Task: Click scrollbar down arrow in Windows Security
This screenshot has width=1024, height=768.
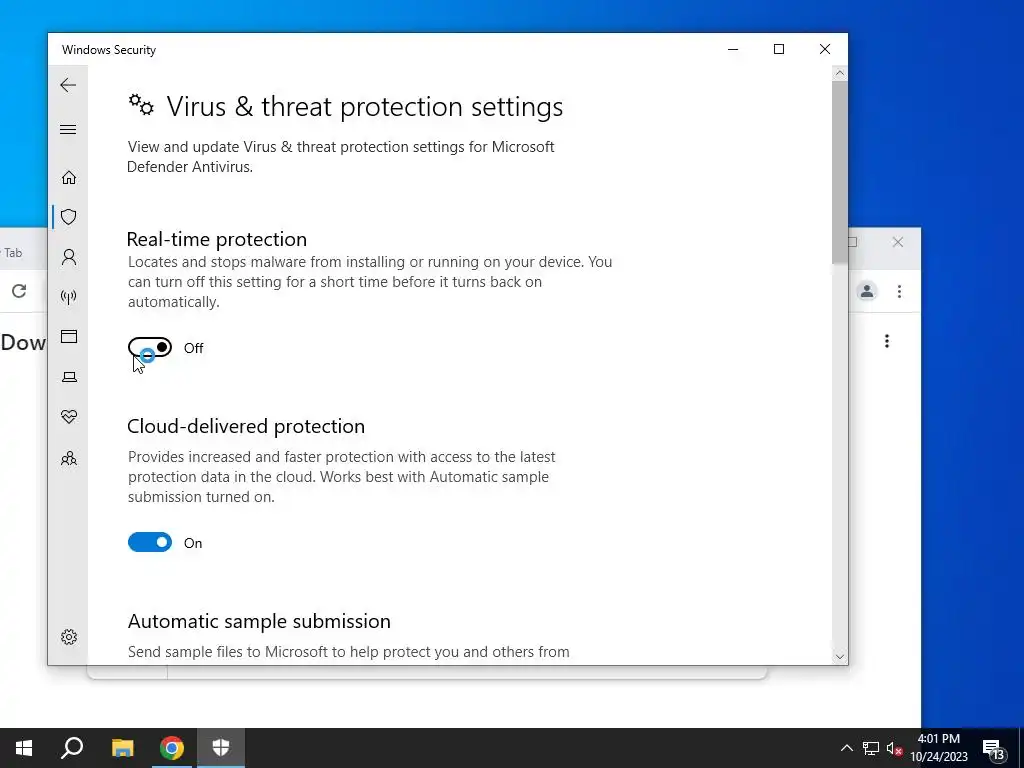Action: coord(840,657)
